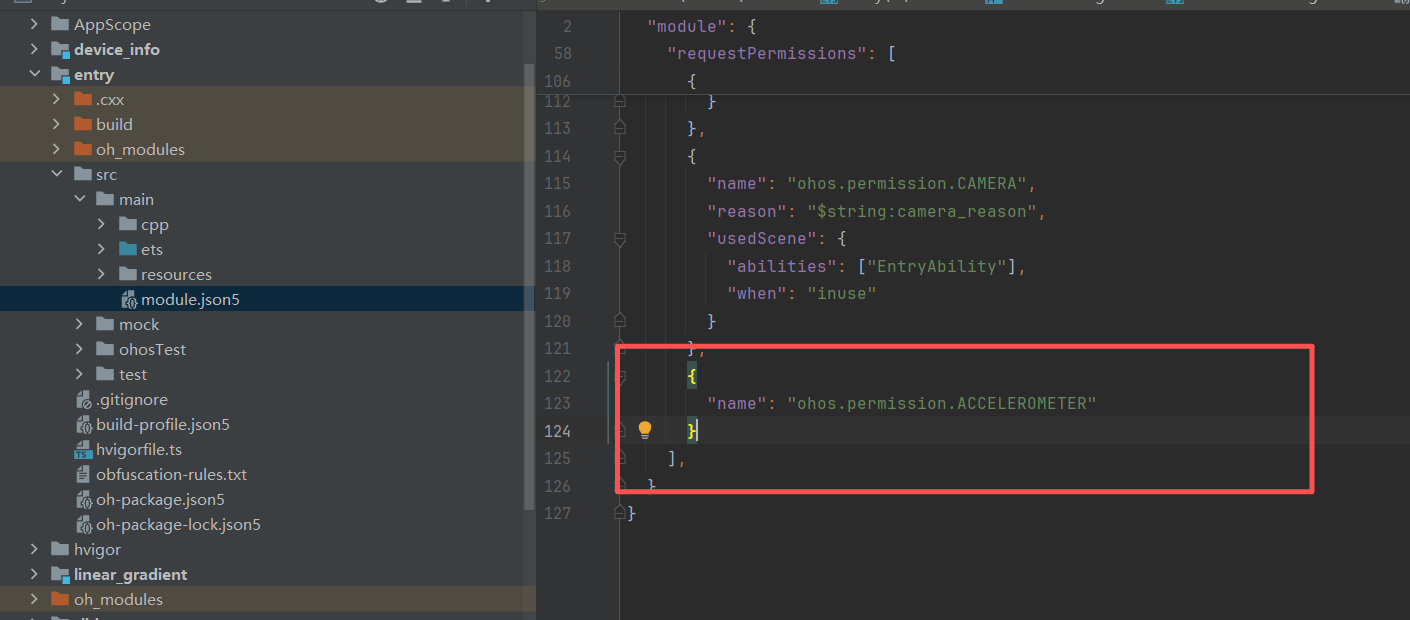Expand the test folder chevron
This screenshot has width=1410, height=620.
coord(79,374)
